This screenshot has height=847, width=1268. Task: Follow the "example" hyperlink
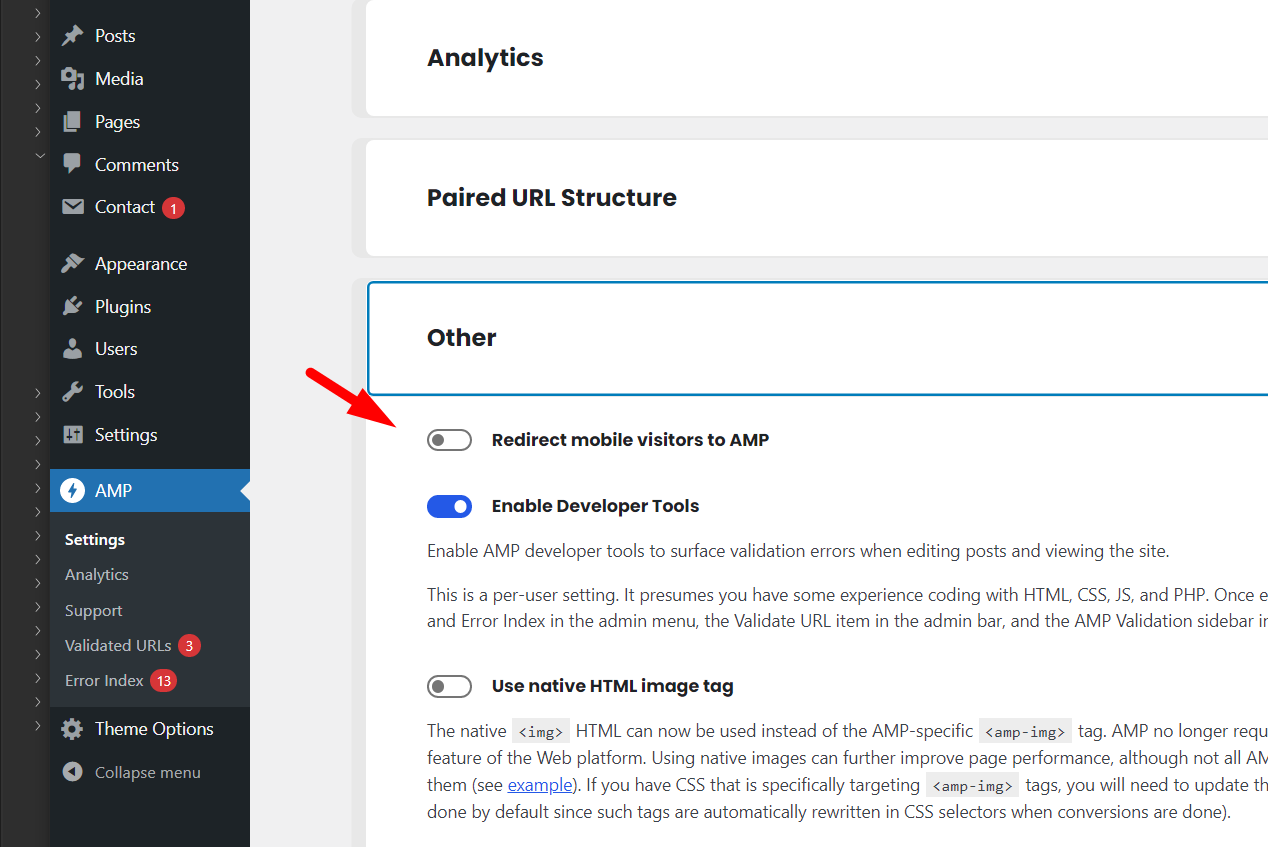point(540,785)
